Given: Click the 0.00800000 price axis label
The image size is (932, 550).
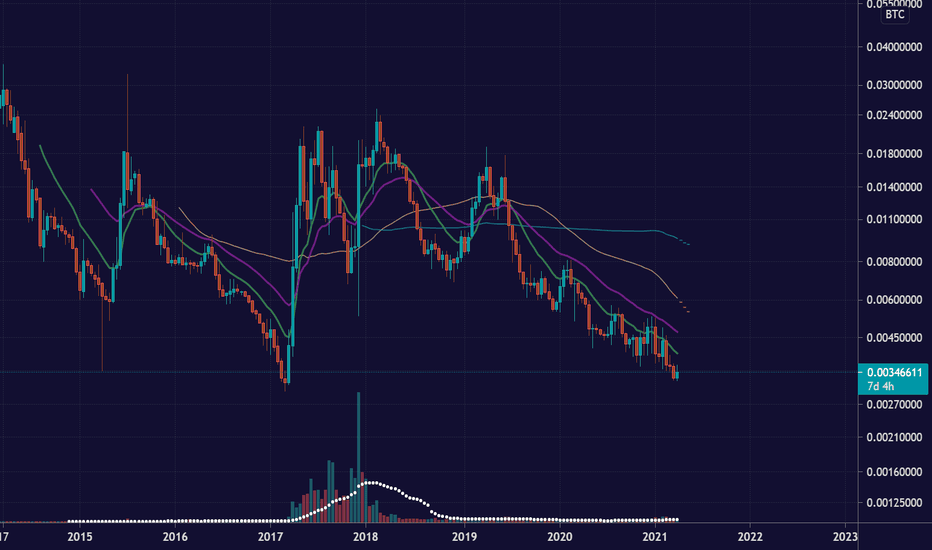Looking at the screenshot, I should click(895, 262).
